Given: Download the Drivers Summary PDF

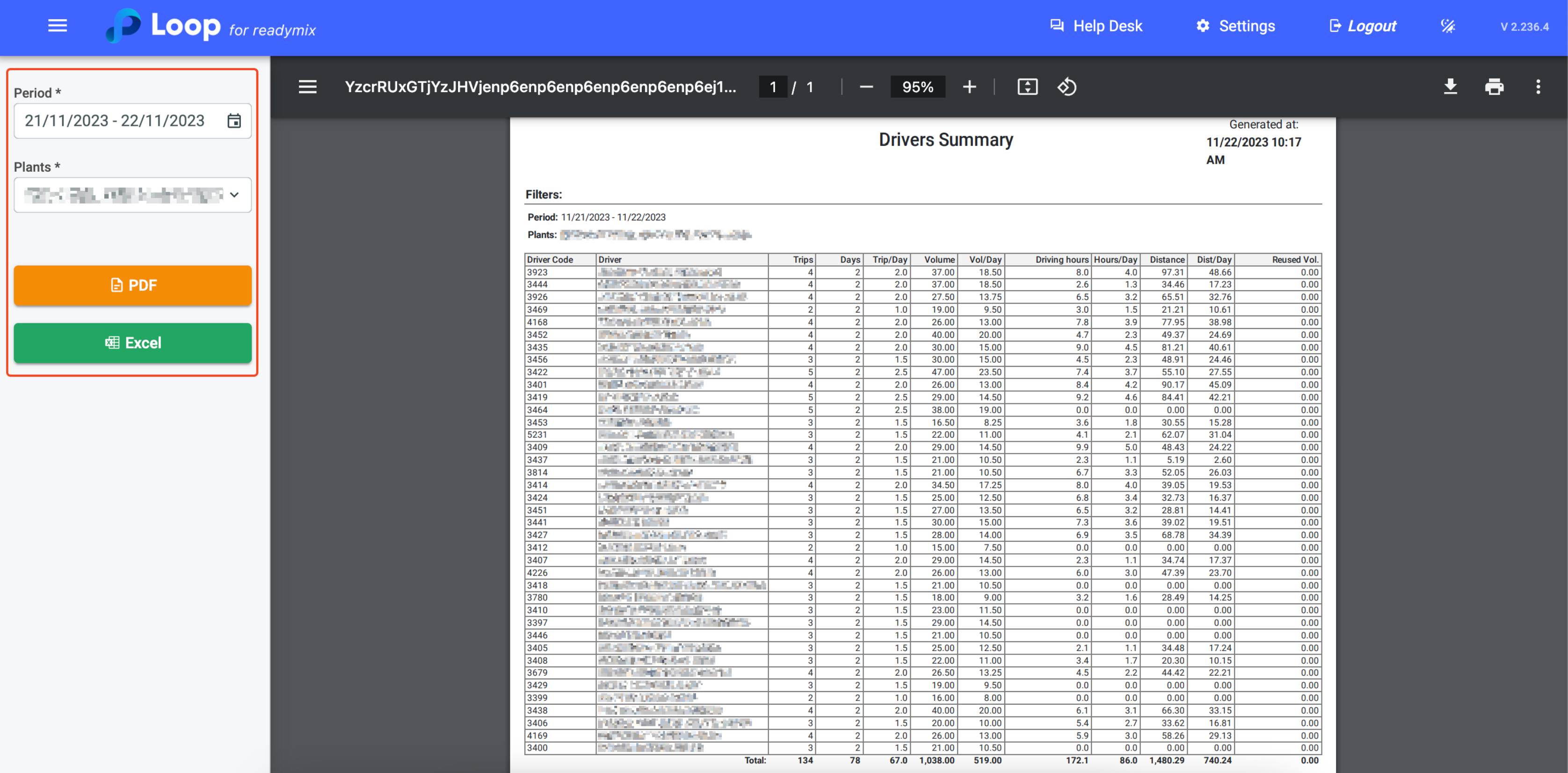Looking at the screenshot, I should (1450, 87).
